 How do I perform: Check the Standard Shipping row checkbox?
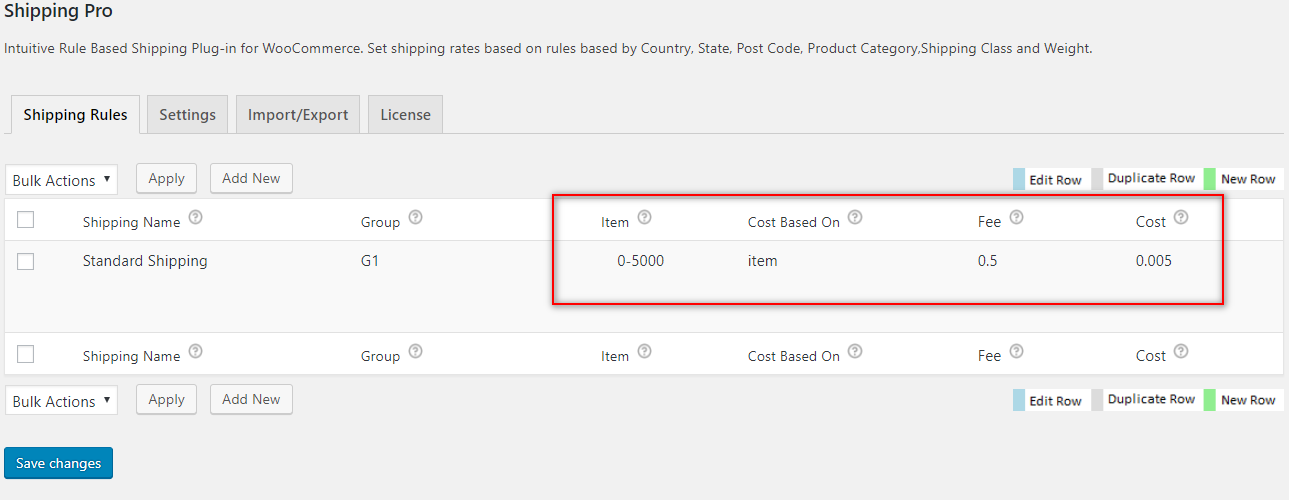click(x=26, y=261)
